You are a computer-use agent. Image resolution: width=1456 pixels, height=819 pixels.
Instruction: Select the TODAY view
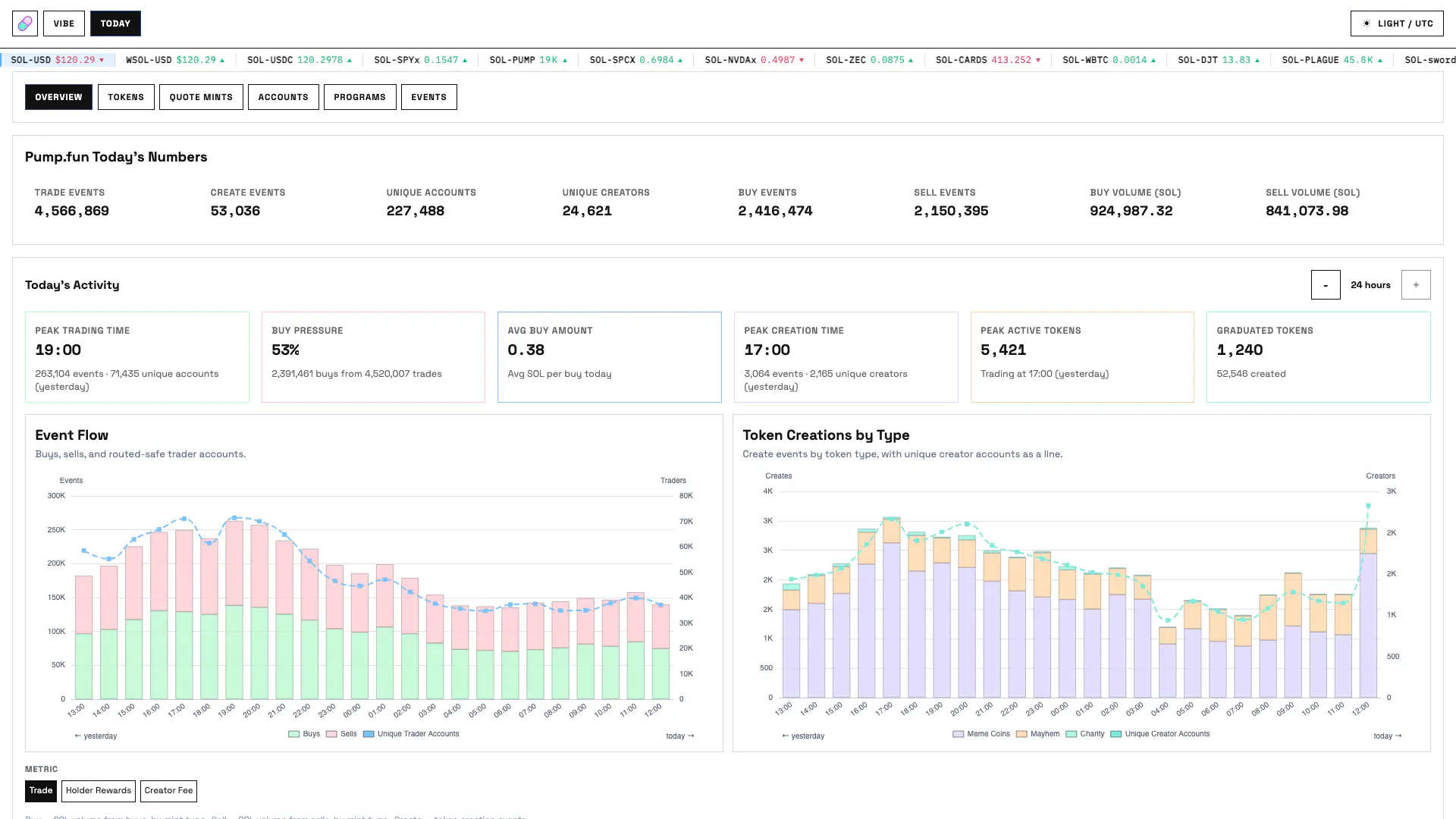115,24
